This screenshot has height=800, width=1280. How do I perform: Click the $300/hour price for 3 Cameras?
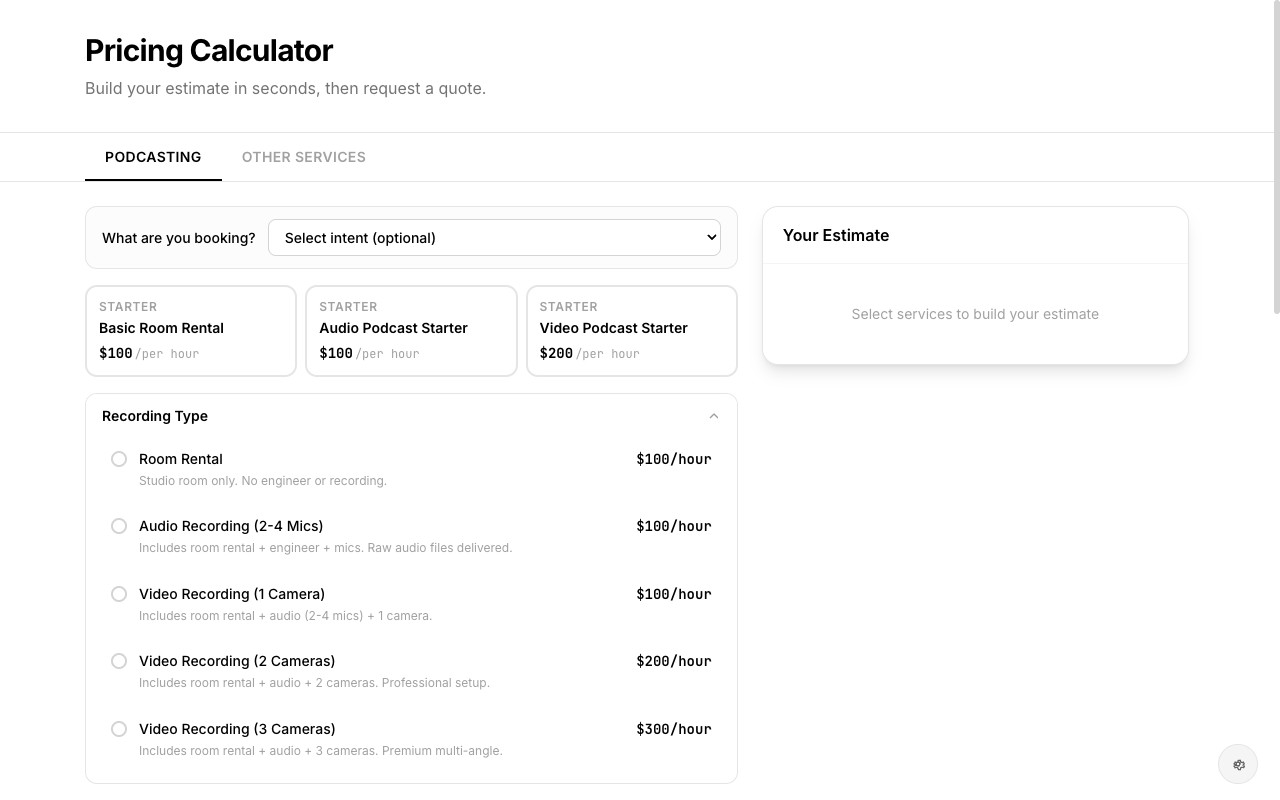point(674,729)
